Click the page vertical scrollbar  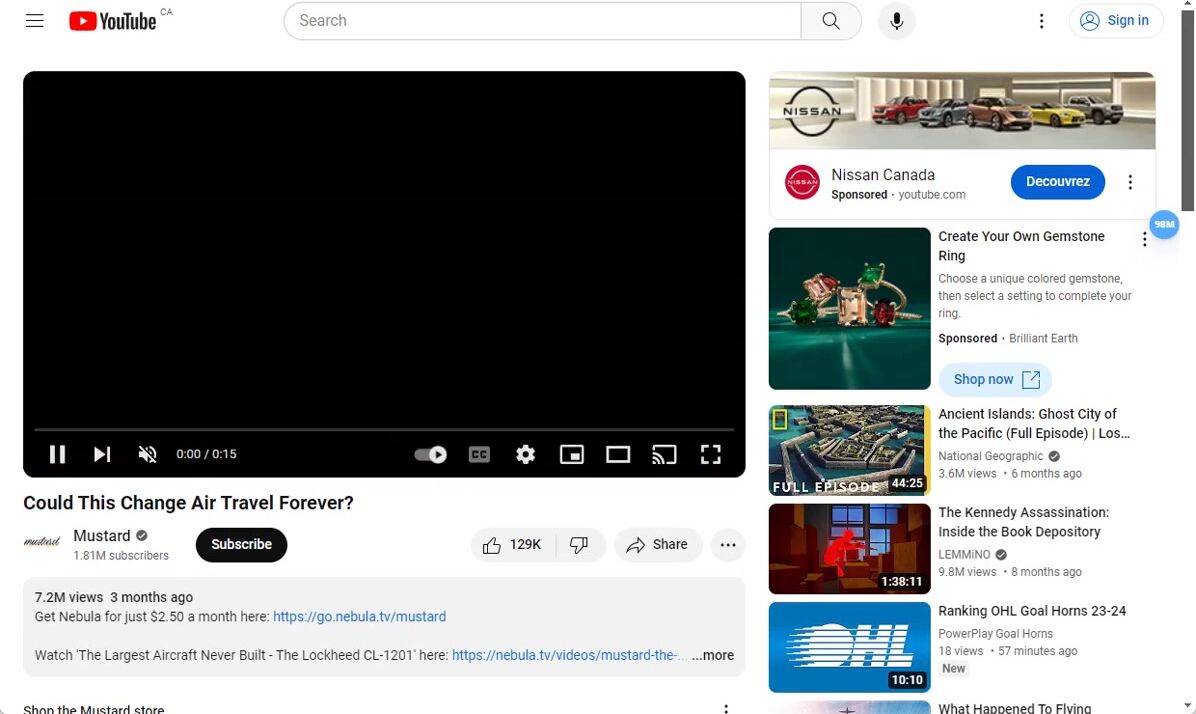tap(1188, 111)
